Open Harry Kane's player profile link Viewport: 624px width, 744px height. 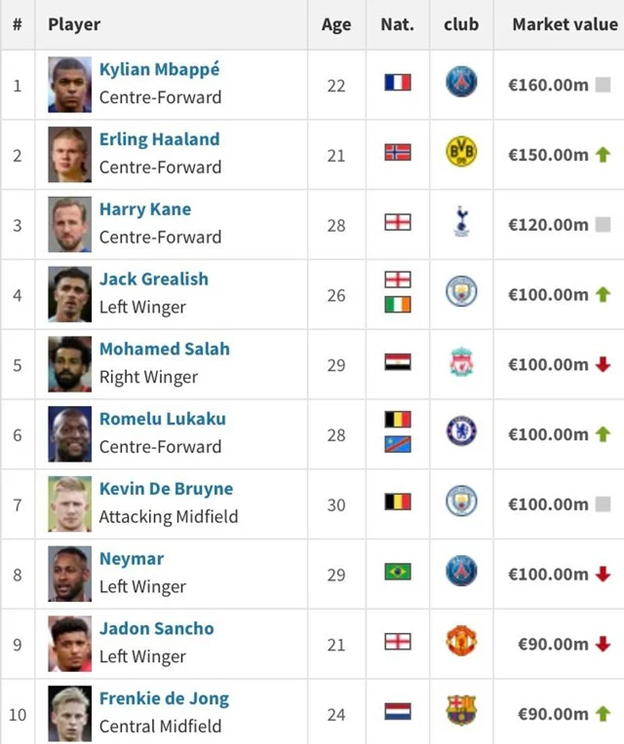point(145,209)
